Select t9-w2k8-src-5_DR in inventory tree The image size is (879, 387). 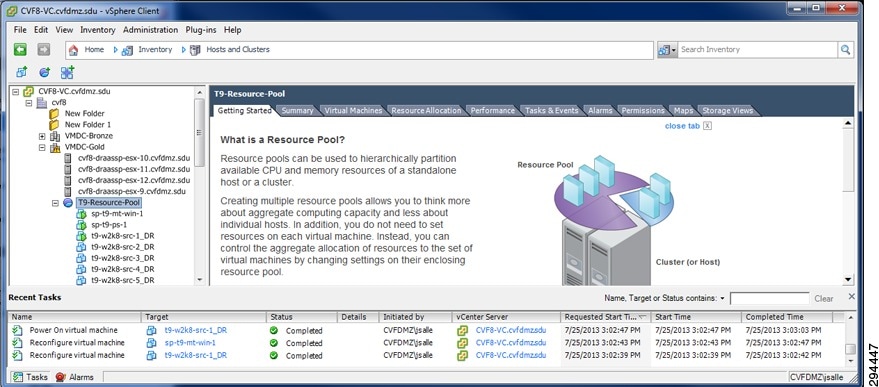click(x=122, y=280)
